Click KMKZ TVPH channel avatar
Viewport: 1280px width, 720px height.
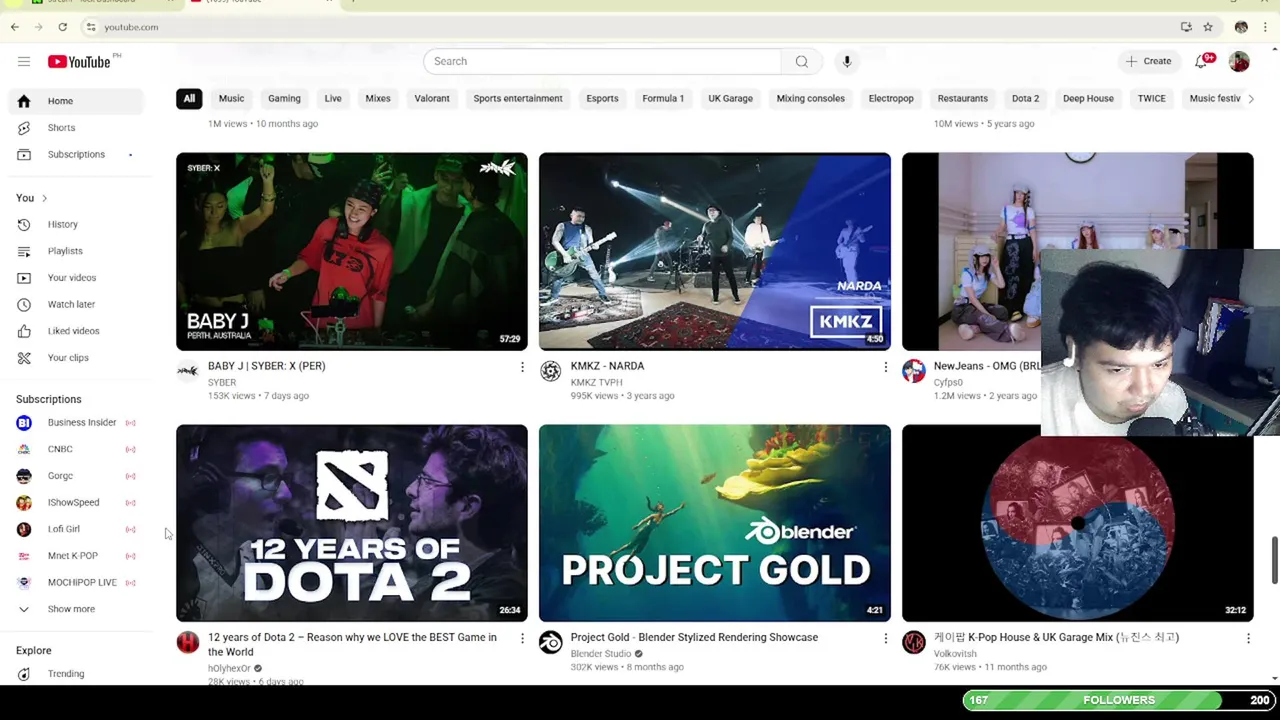[x=551, y=371]
